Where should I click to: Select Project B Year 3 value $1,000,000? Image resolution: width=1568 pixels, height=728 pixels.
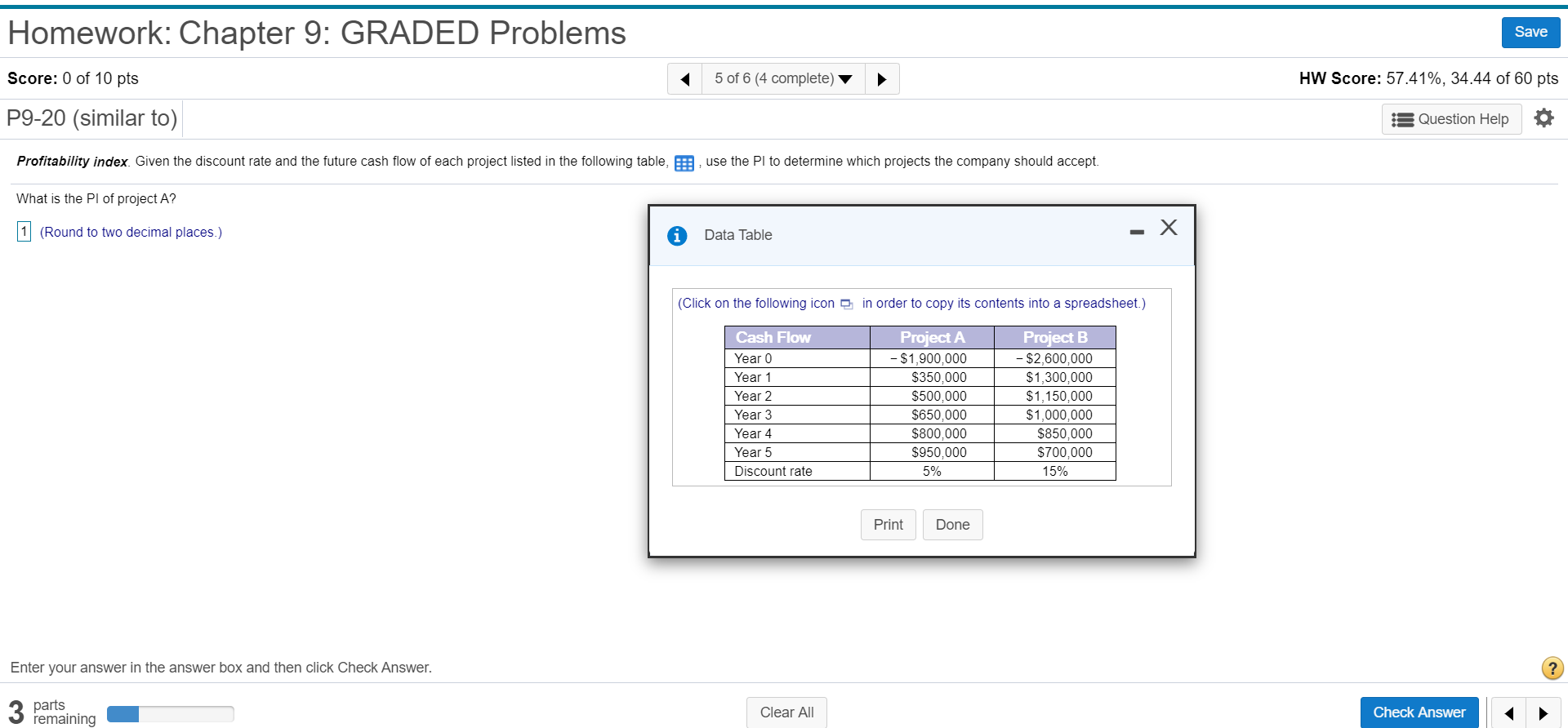pyautogui.click(x=1059, y=415)
